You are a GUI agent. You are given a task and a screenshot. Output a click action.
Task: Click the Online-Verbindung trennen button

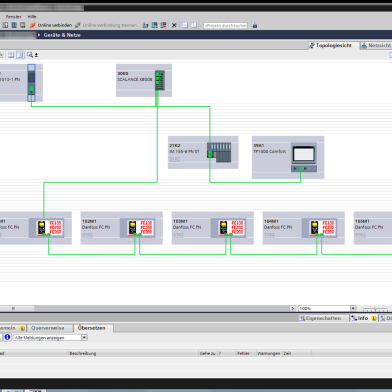point(106,25)
